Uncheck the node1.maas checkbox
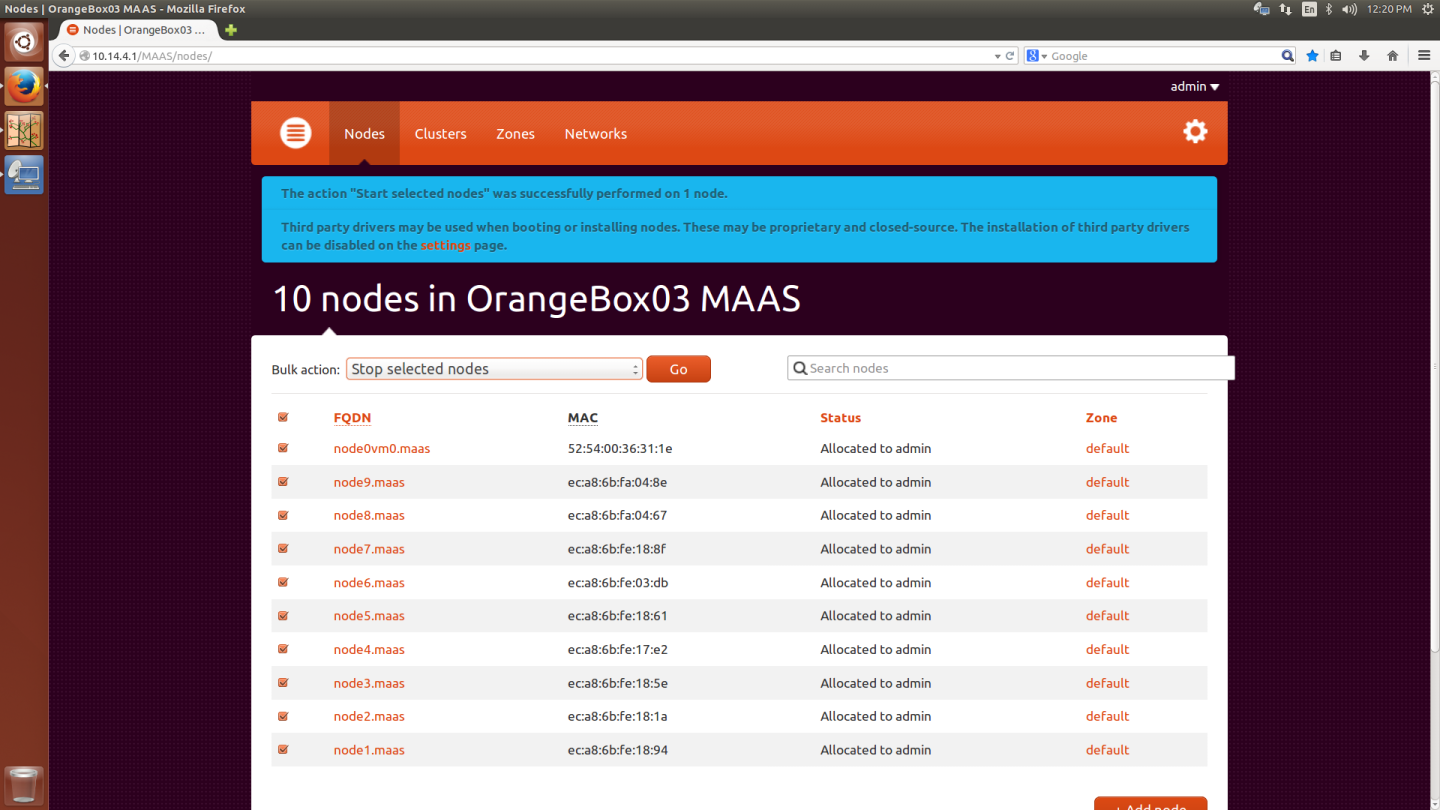Image resolution: width=1440 pixels, height=810 pixels. (x=283, y=750)
